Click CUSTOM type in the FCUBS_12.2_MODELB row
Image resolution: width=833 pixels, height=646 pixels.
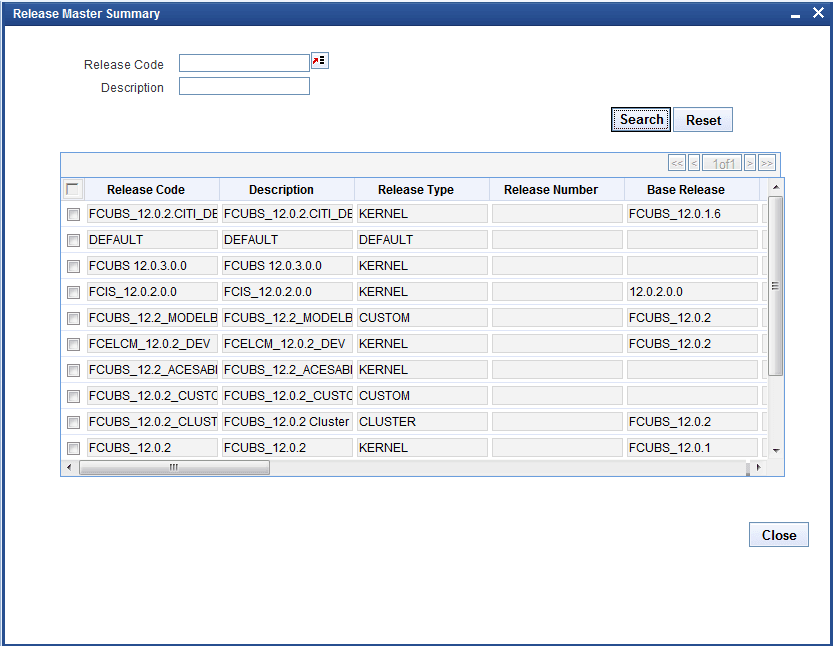[422, 318]
